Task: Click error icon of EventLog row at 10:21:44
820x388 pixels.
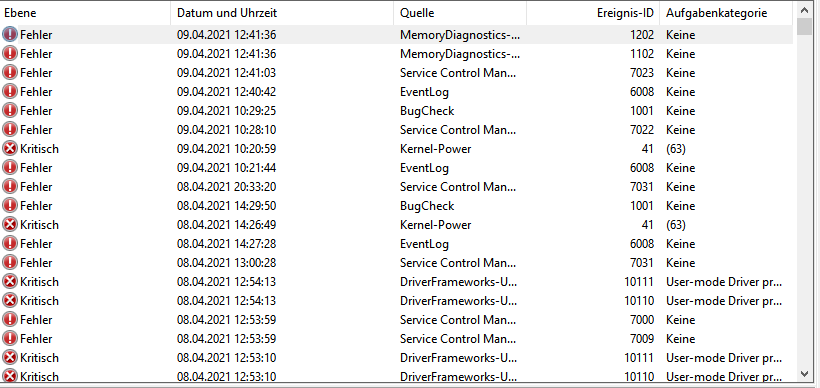Action: click(9, 168)
